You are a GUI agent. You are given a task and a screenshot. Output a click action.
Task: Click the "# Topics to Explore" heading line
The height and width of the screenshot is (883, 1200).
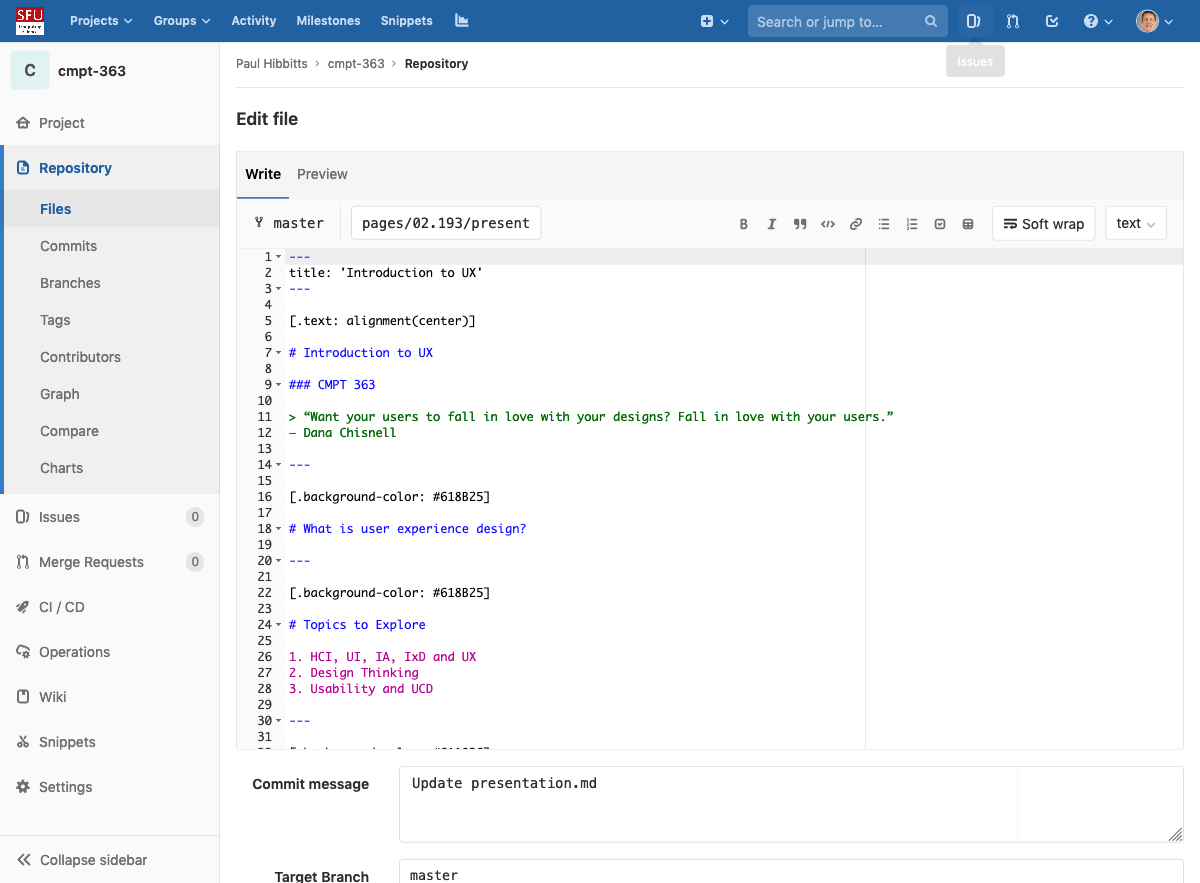pos(357,625)
